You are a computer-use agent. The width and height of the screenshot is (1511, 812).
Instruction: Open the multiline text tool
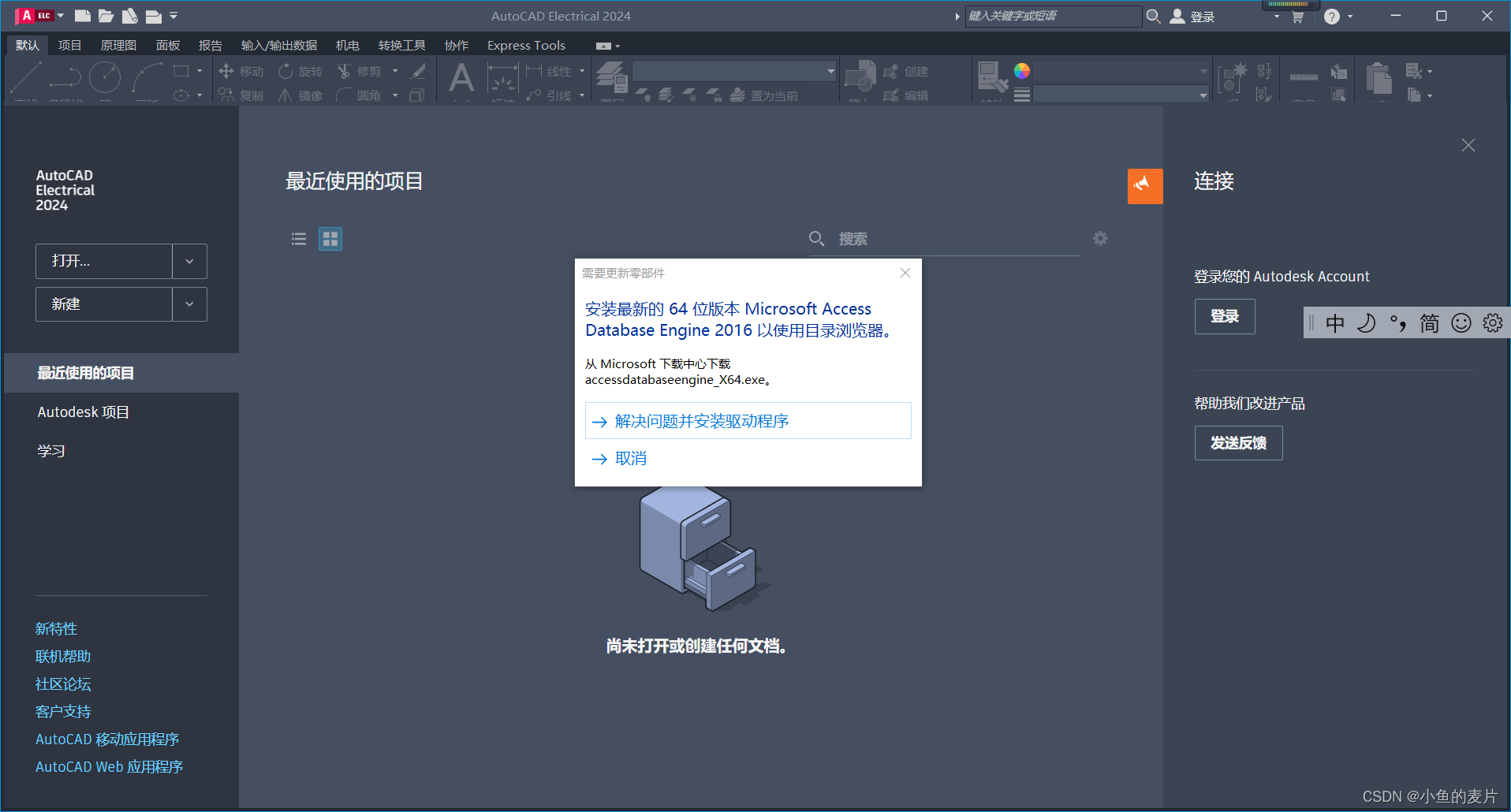coord(461,79)
